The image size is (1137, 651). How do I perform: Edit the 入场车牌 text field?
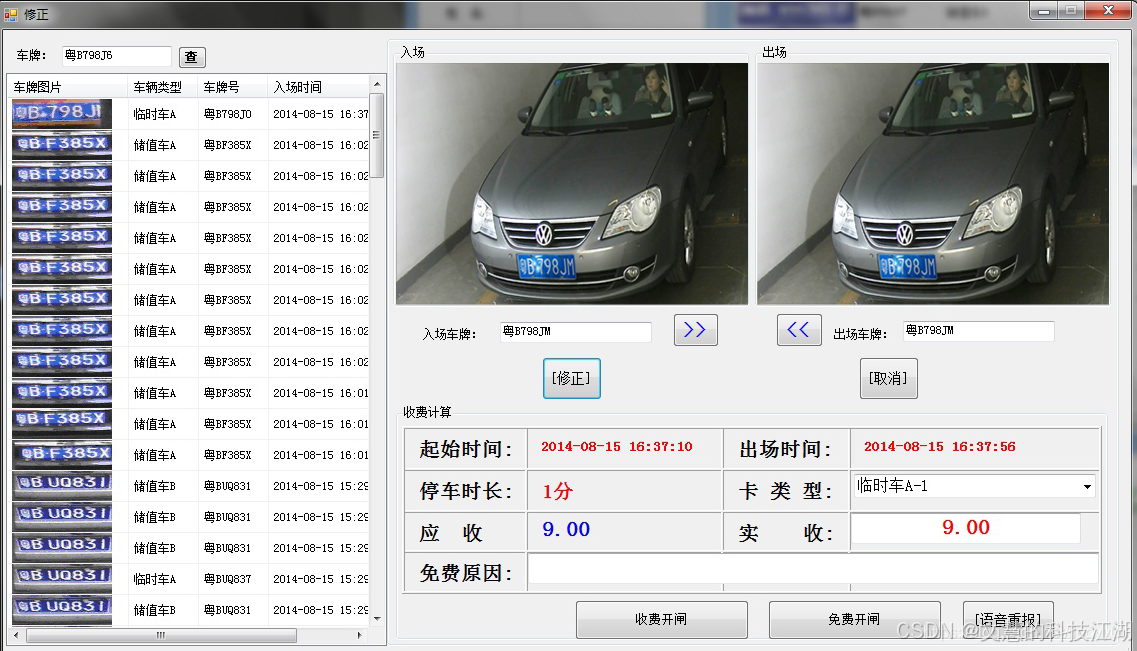(575, 332)
